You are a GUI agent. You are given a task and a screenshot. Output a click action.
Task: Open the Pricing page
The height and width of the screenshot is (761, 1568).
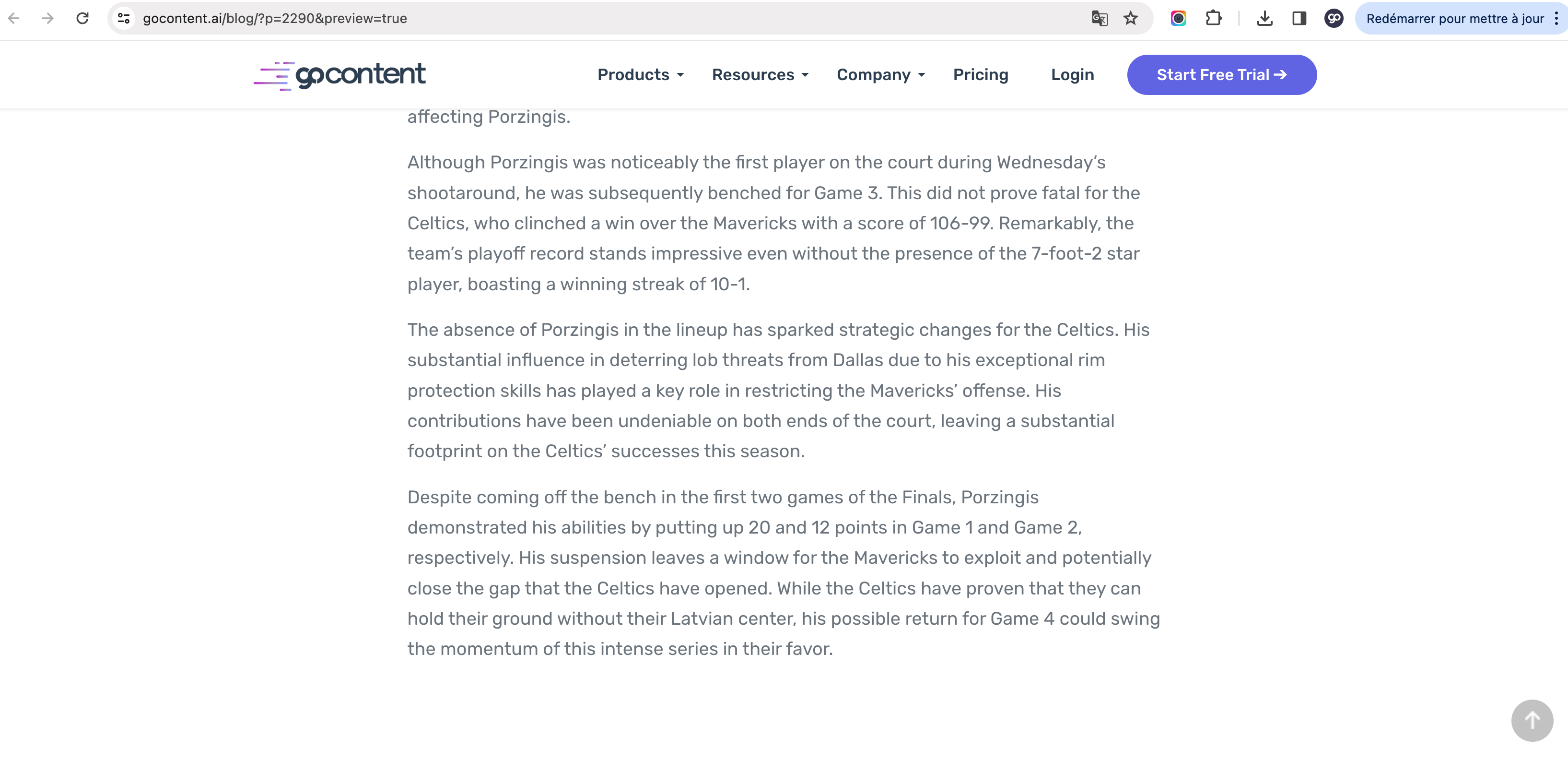(x=980, y=74)
